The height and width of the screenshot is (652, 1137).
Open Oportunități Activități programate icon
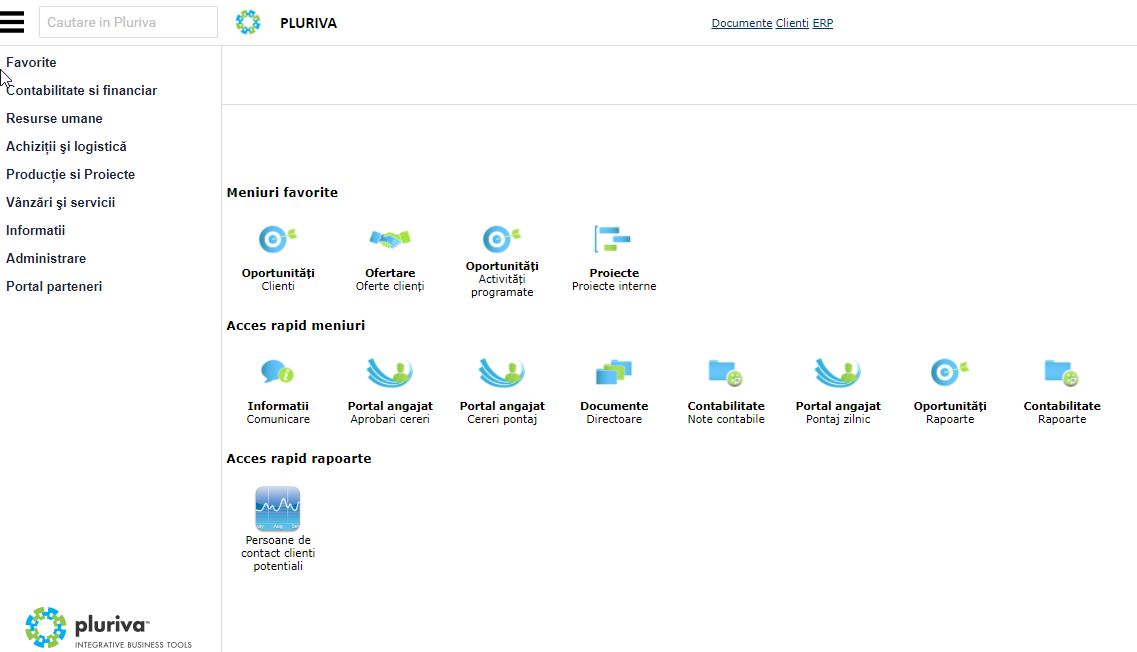pos(502,239)
